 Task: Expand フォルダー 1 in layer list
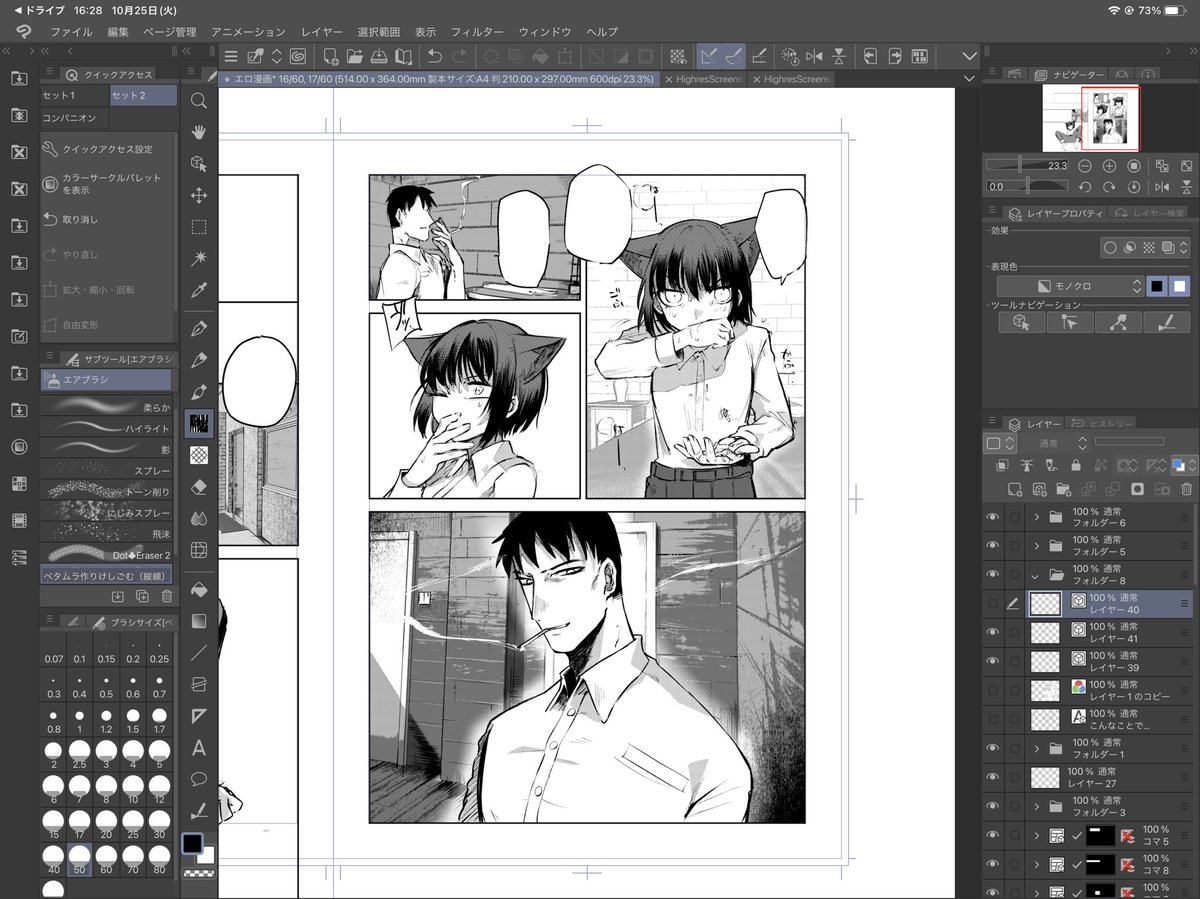coord(1037,748)
